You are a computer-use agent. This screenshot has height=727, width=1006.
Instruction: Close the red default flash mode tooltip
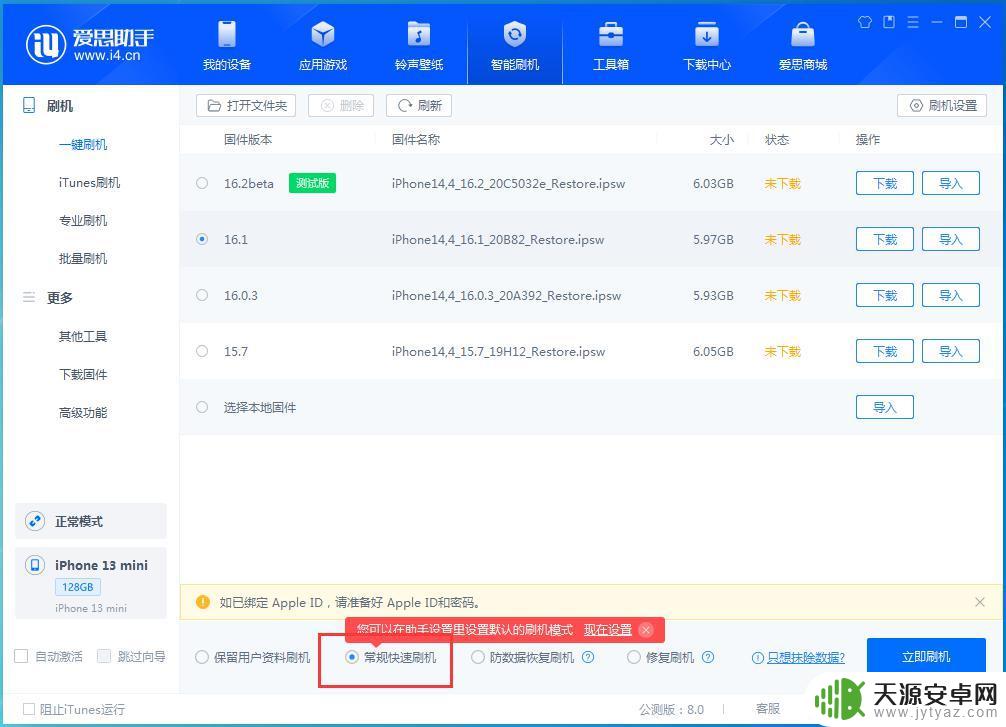(646, 630)
